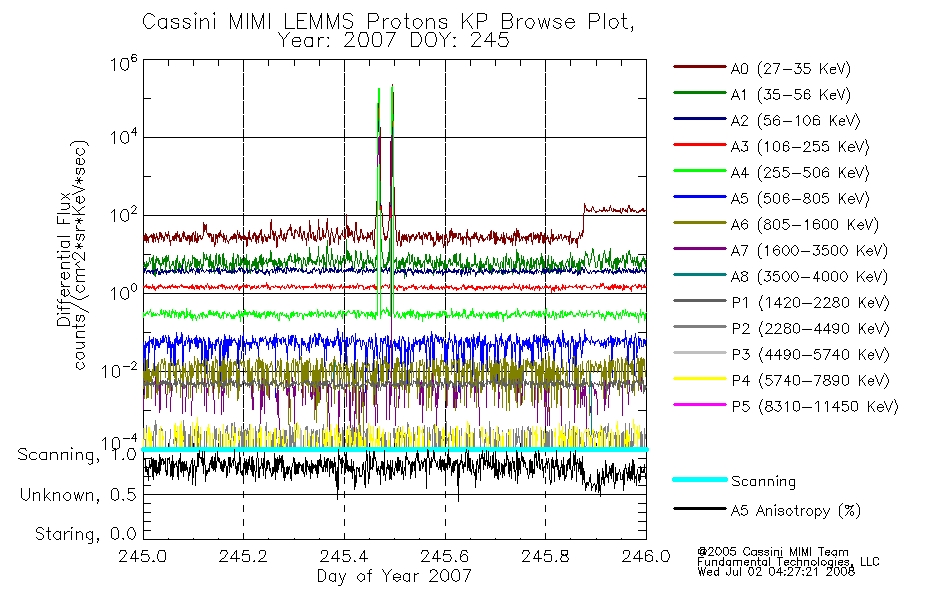Click the A4 (255-506 KeV) legend label
Image resolution: width=950 pixels, height=600 pixels.
point(799,173)
